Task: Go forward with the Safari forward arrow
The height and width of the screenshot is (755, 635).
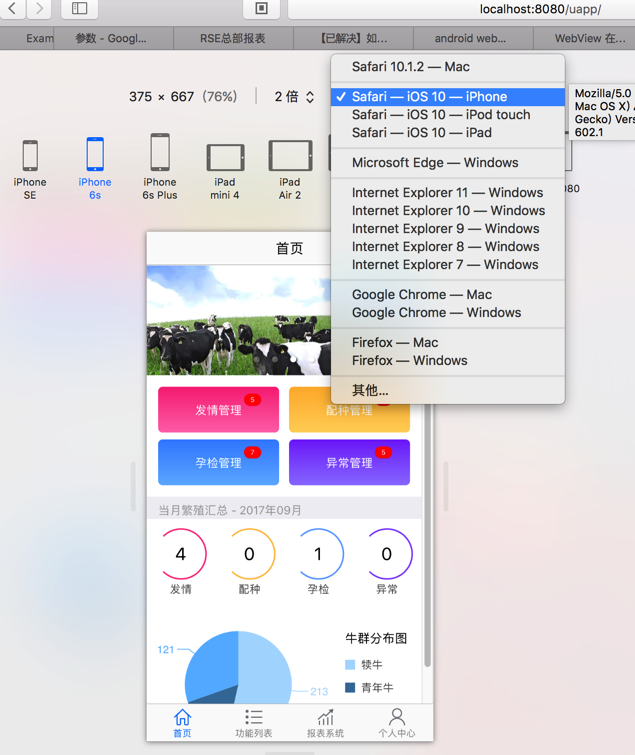Action: tap(39, 8)
